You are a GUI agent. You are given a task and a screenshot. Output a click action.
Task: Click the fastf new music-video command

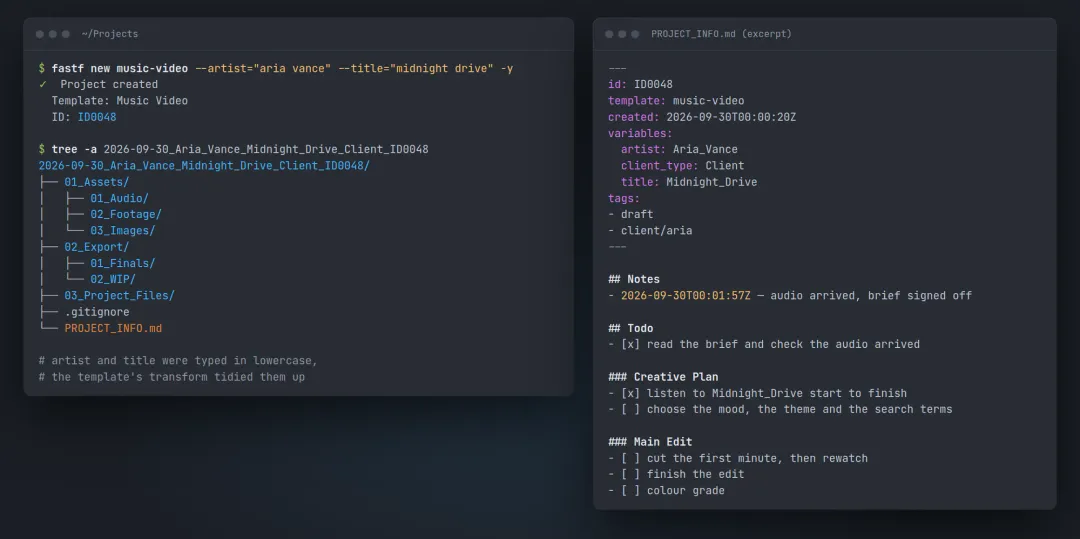119,68
